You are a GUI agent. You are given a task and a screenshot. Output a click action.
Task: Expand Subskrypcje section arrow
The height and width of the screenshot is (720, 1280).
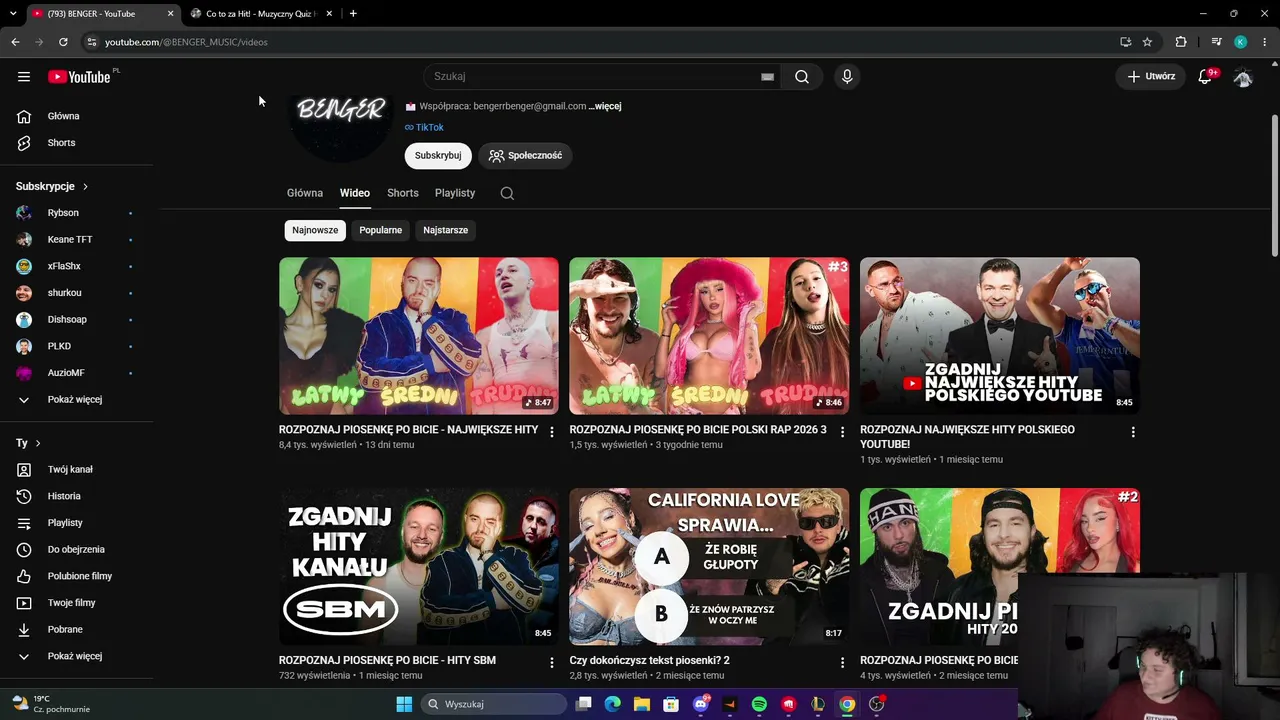tap(85, 186)
